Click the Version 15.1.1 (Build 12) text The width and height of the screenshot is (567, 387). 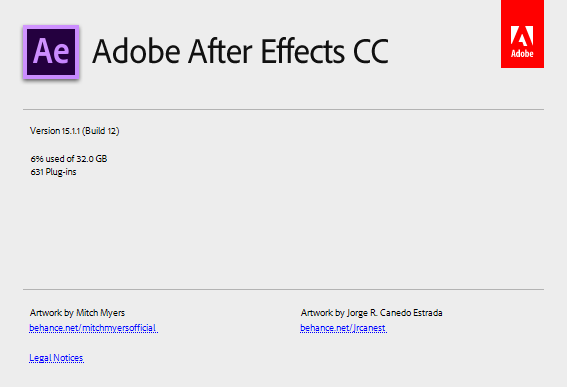74,131
